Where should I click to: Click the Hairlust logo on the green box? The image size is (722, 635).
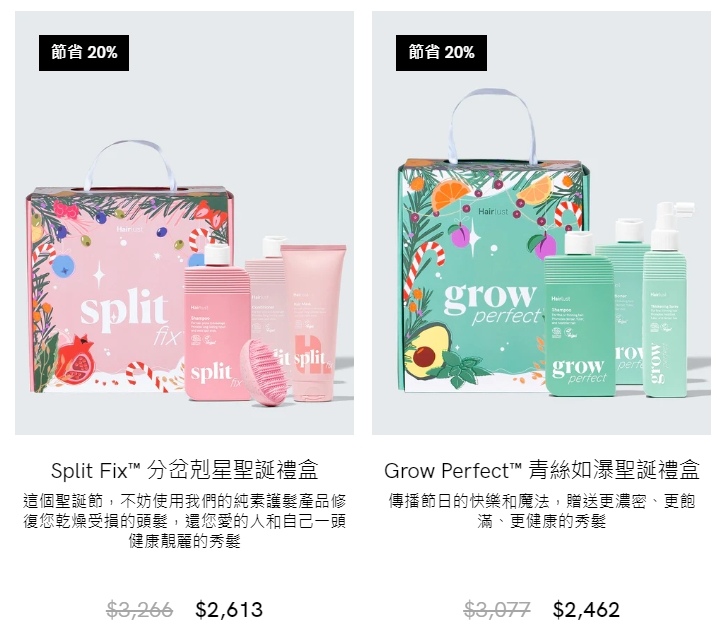[493, 211]
